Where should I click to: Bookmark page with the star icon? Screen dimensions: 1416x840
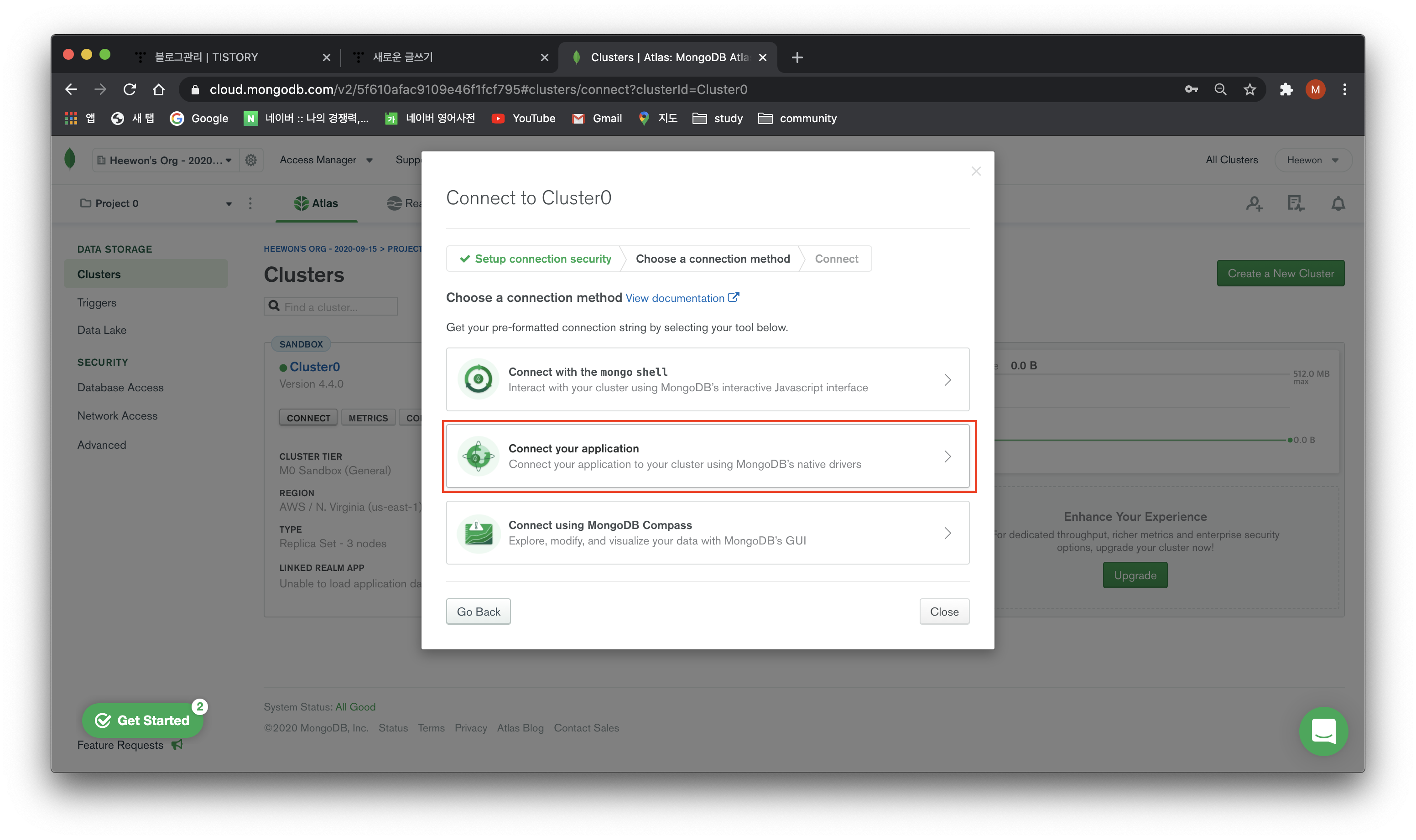tap(1249, 89)
